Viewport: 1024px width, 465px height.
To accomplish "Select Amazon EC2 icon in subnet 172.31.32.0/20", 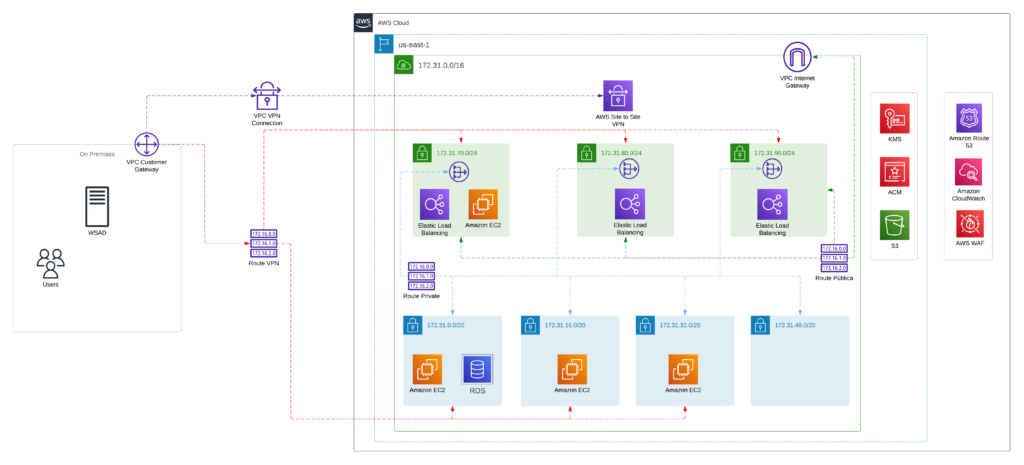I will click(683, 370).
